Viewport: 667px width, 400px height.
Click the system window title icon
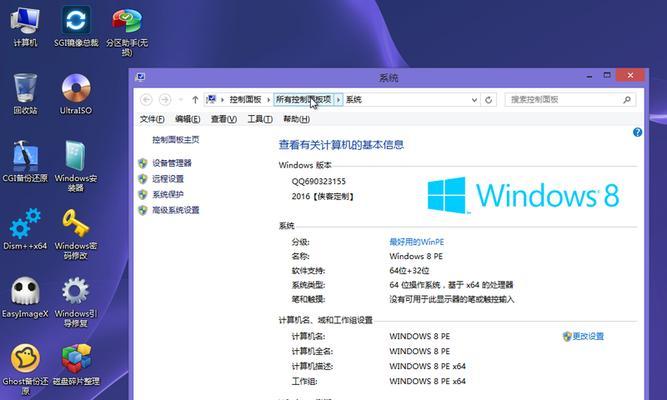[140, 77]
